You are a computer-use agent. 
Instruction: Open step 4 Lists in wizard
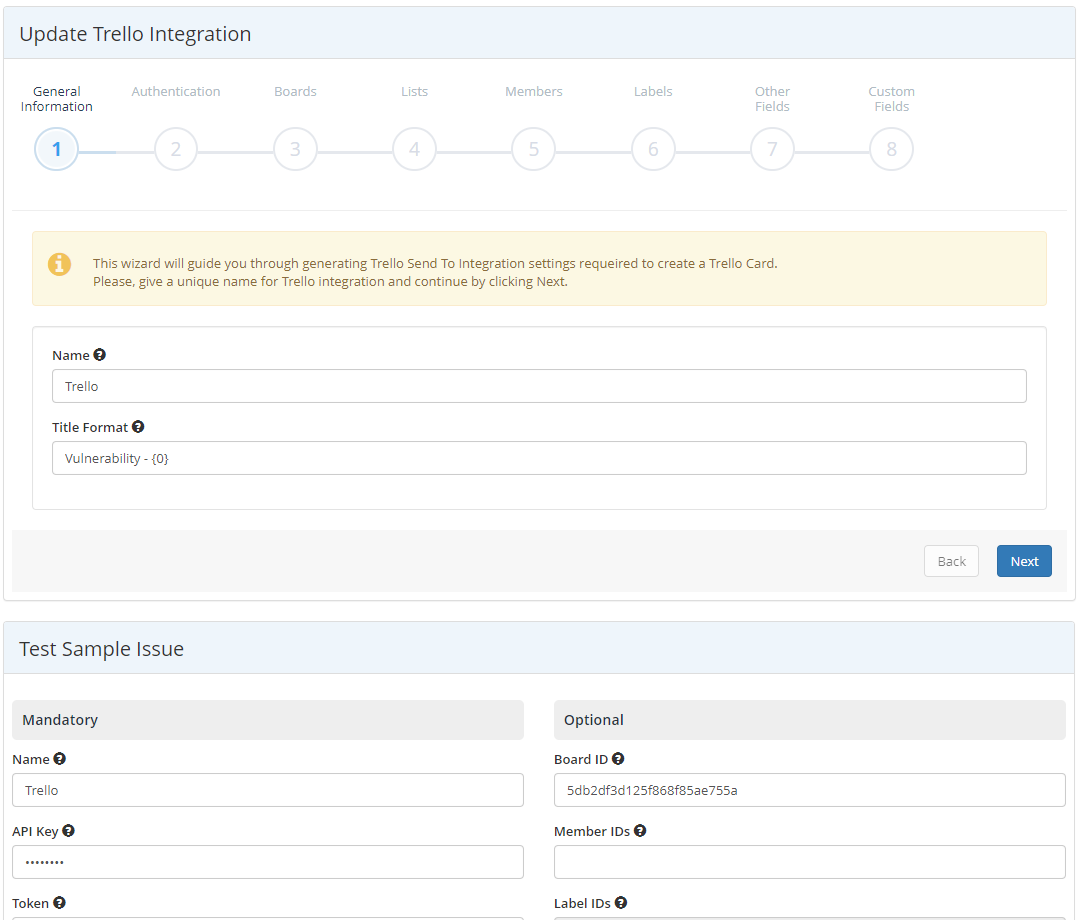click(414, 150)
